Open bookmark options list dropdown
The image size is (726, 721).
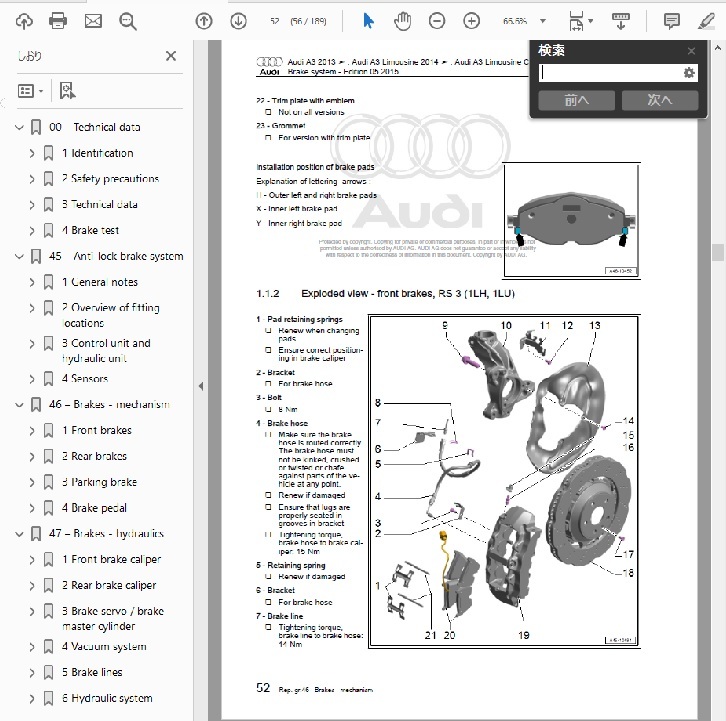[x=30, y=91]
